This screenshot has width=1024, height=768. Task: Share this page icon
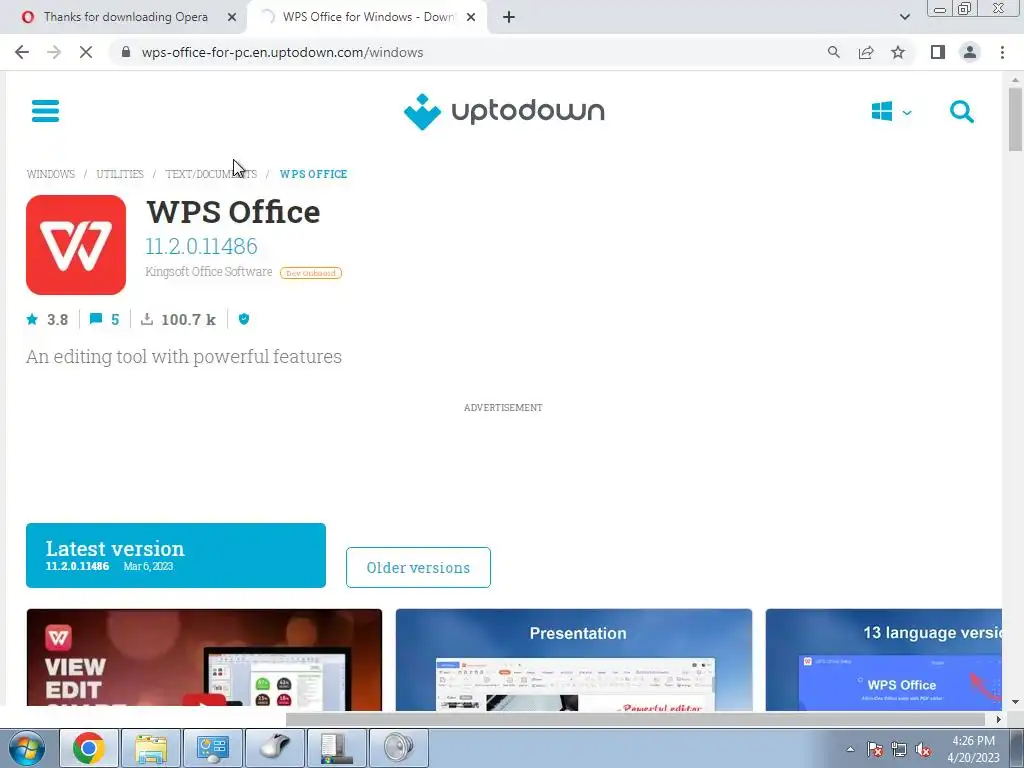(866, 52)
